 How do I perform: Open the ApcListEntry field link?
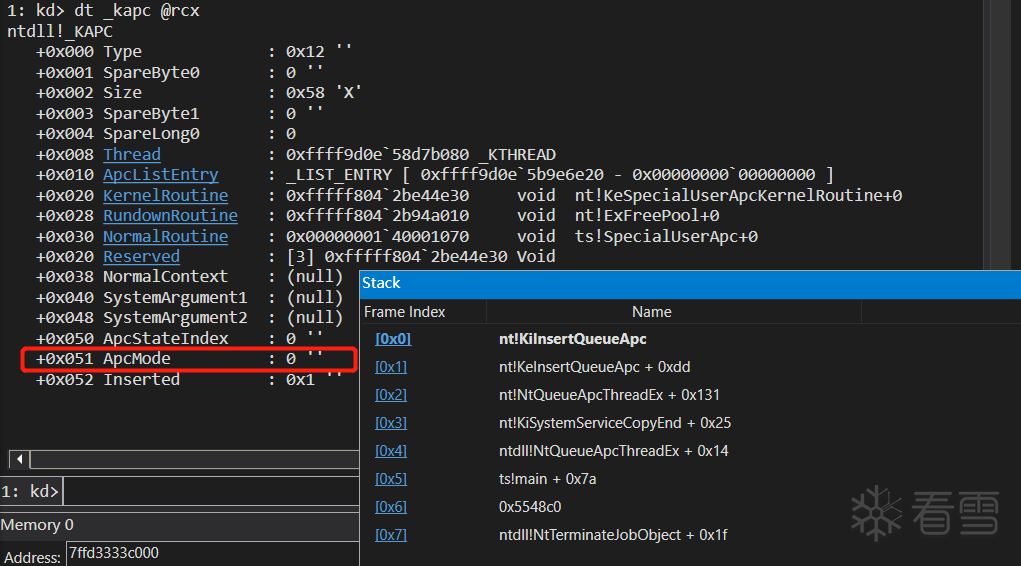click(160, 175)
